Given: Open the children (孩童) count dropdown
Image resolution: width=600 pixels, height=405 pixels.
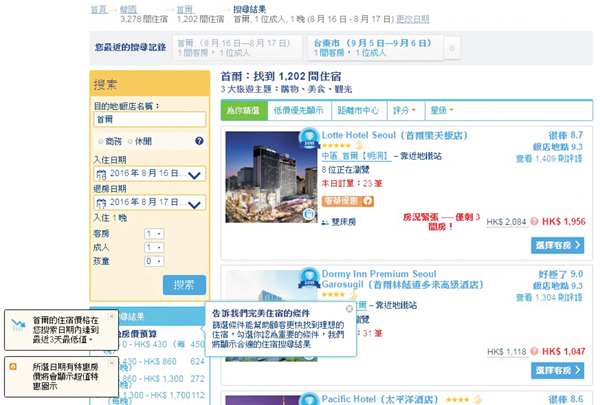Looking at the screenshot, I should click(153, 260).
